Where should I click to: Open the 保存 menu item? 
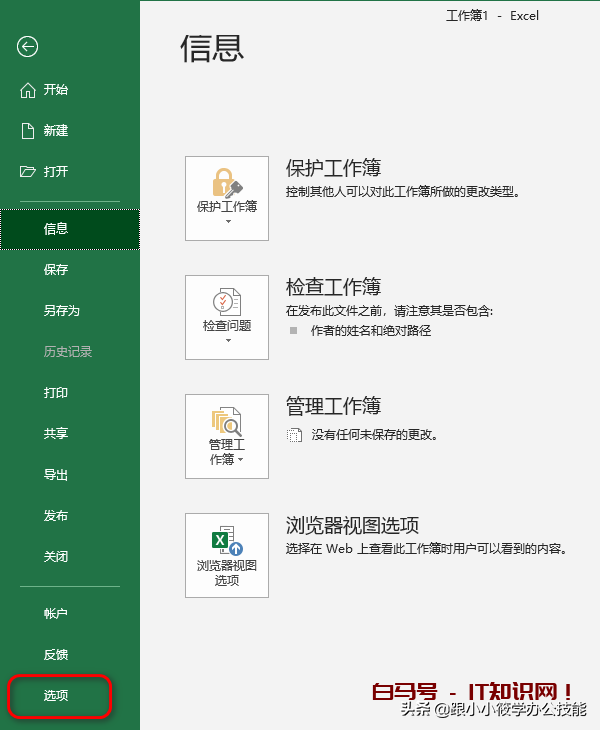(x=56, y=270)
